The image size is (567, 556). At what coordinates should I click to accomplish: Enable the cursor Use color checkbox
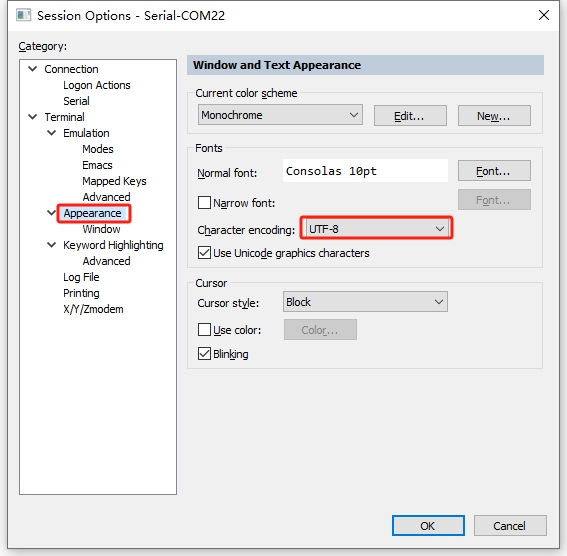pyautogui.click(x=204, y=330)
